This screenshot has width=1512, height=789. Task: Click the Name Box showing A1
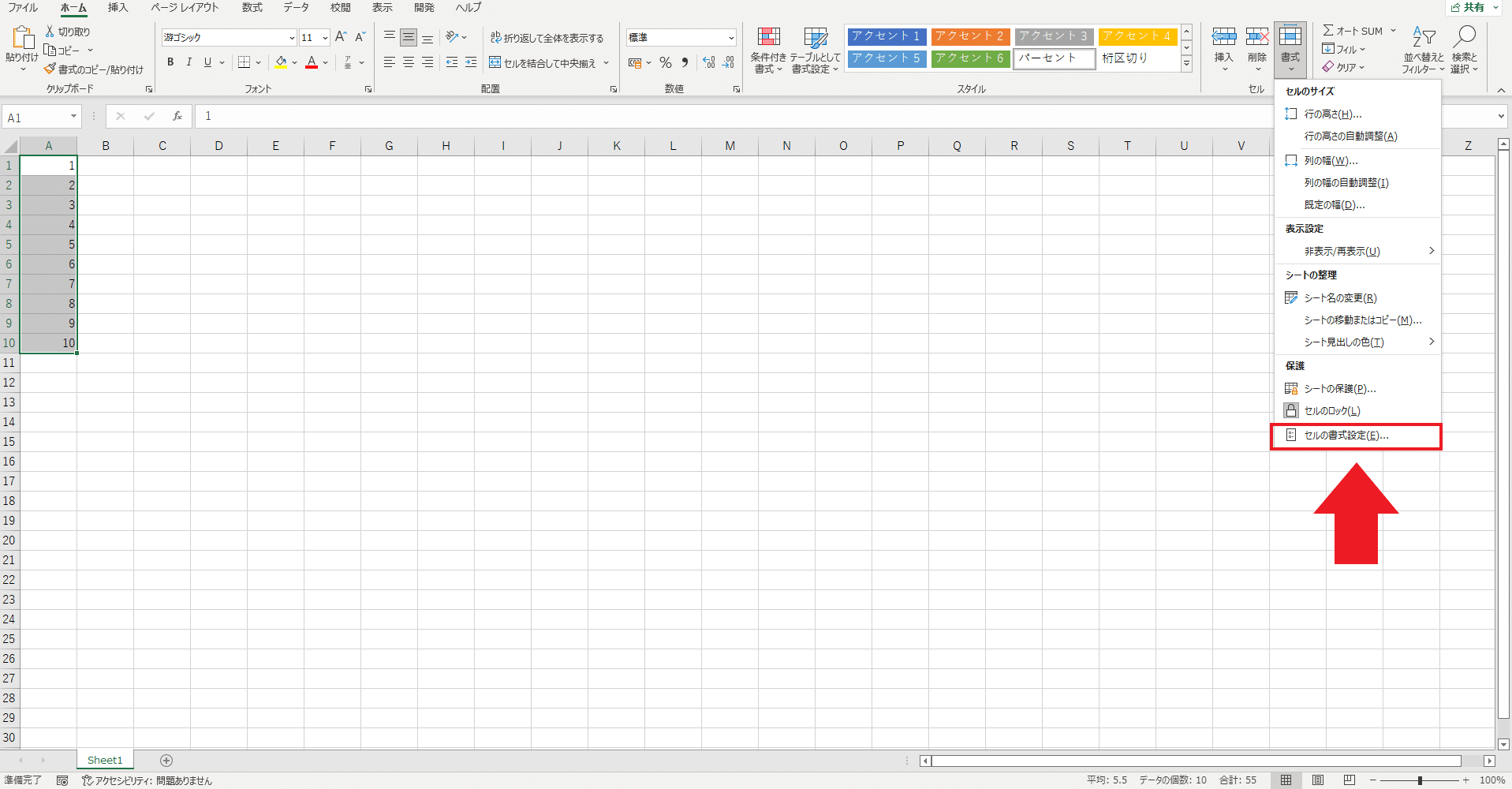pyautogui.click(x=43, y=117)
